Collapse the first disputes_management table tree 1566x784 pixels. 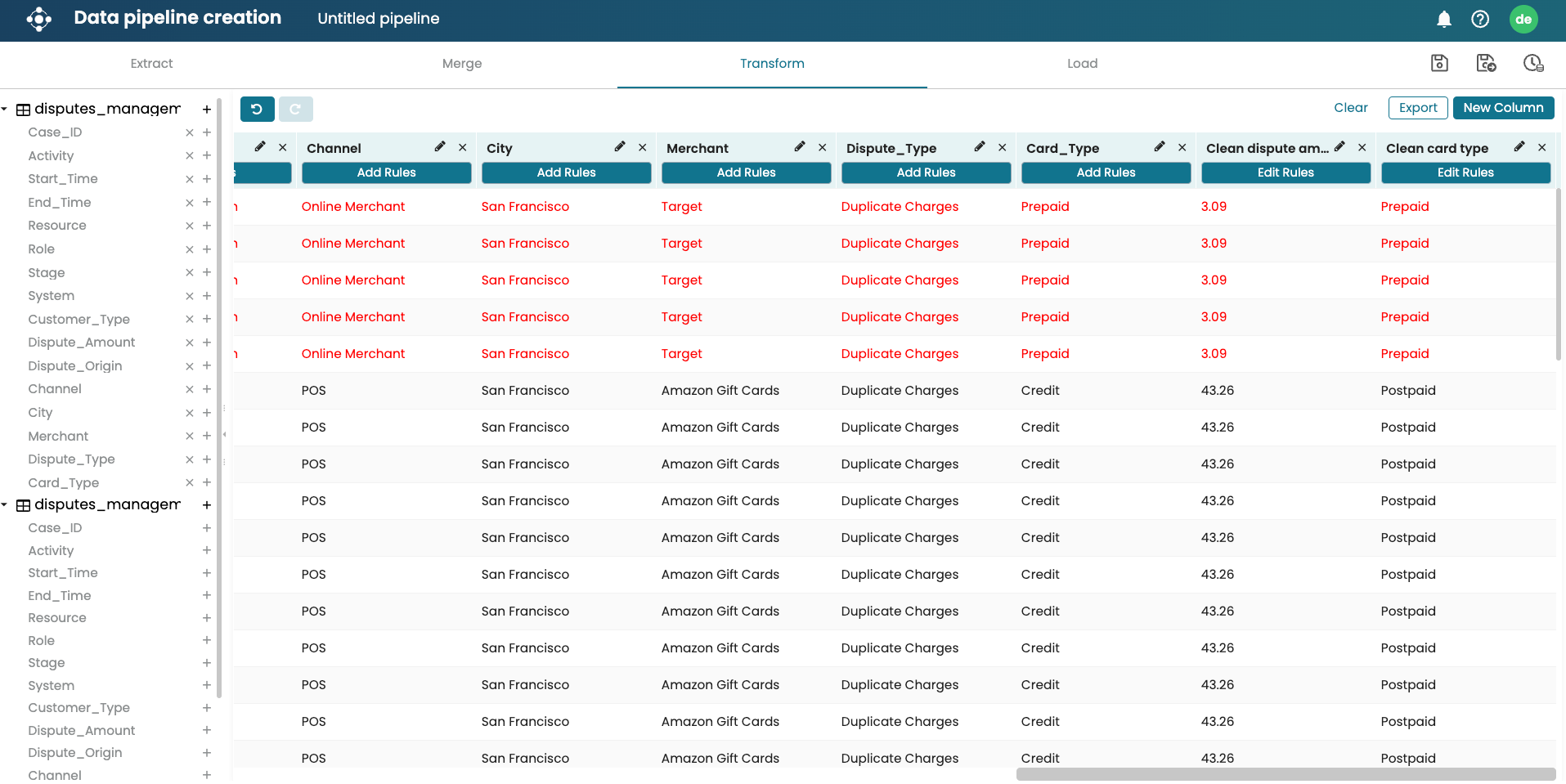point(5,109)
